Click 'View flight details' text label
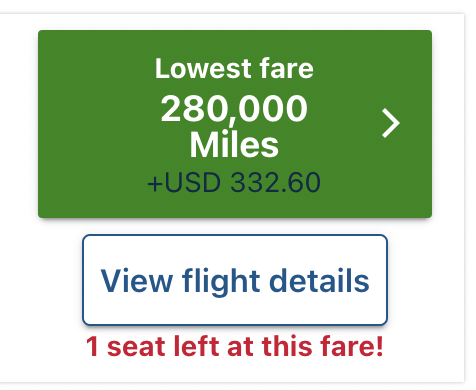 [x=235, y=281]
